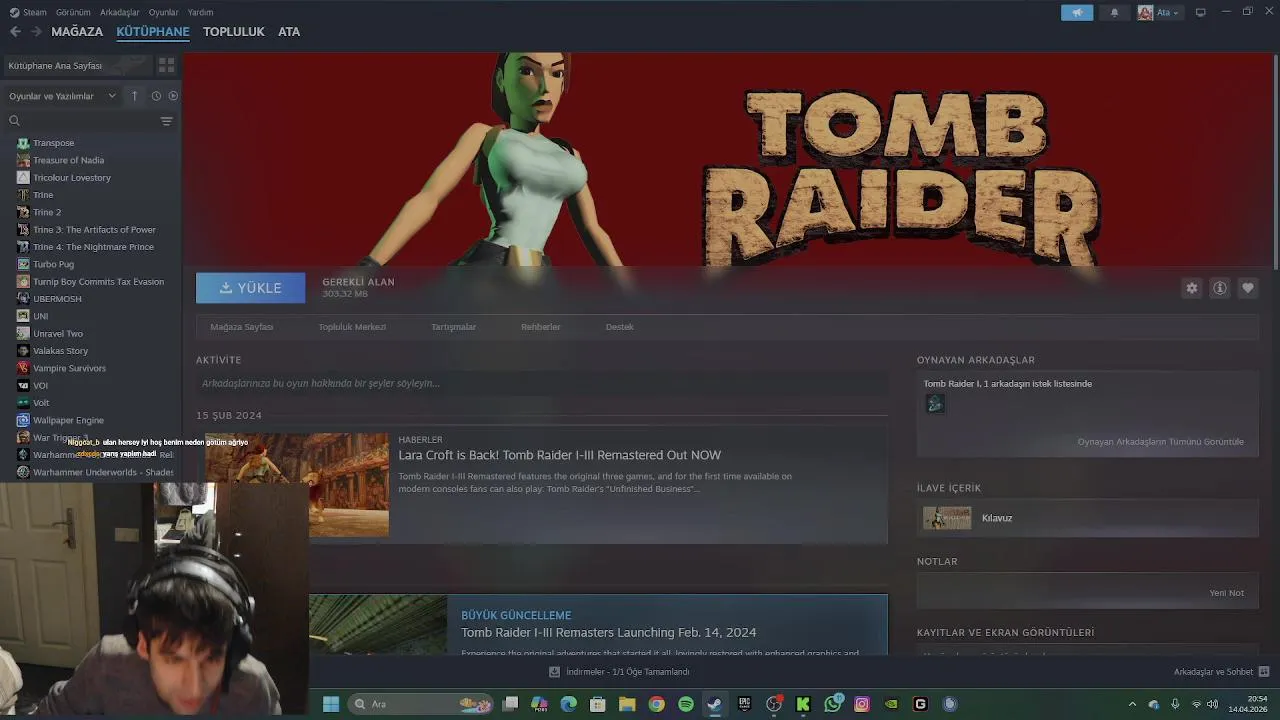
Task: Click the announcements megaphone button
Action: coord(1077,13)
